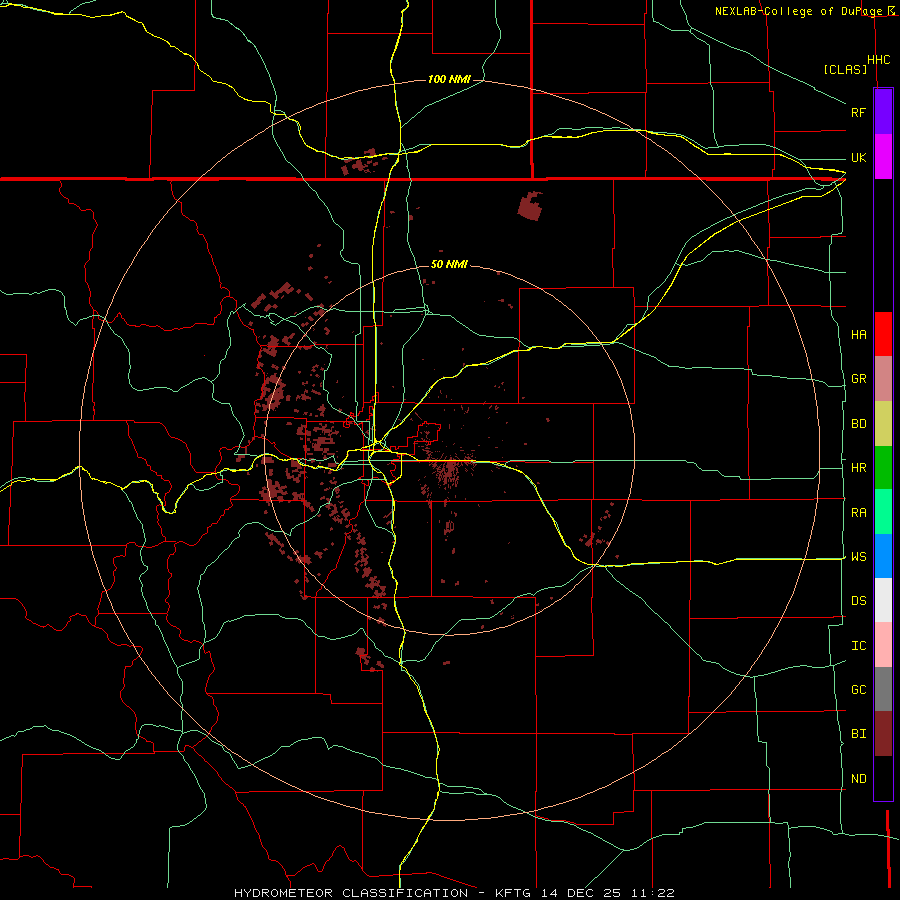Select the HR legend label
Viewport: 900px width, 900px height.
coord(858,468)
